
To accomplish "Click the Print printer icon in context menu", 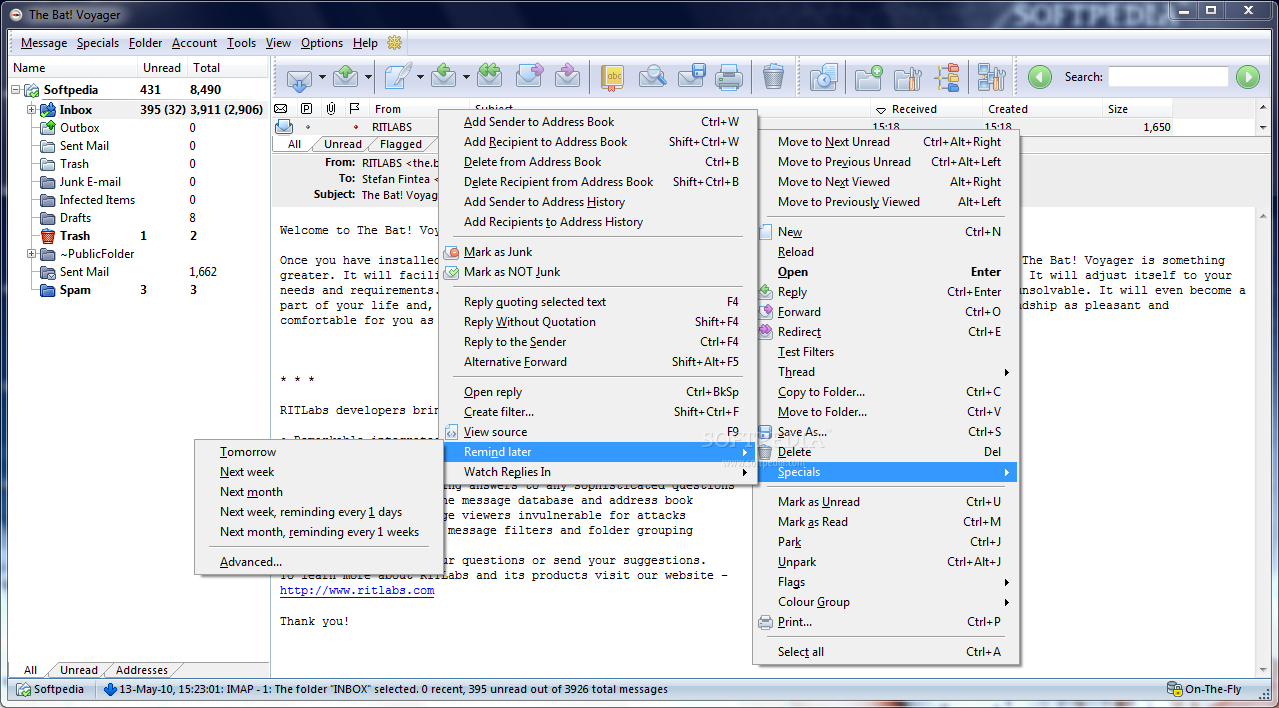I will pos(766,622).
